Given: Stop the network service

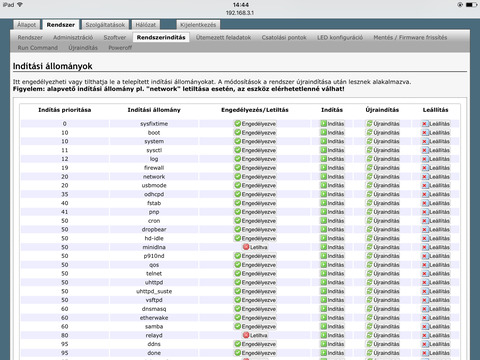Looking at the screenshot, I should [x=436, y=177].
